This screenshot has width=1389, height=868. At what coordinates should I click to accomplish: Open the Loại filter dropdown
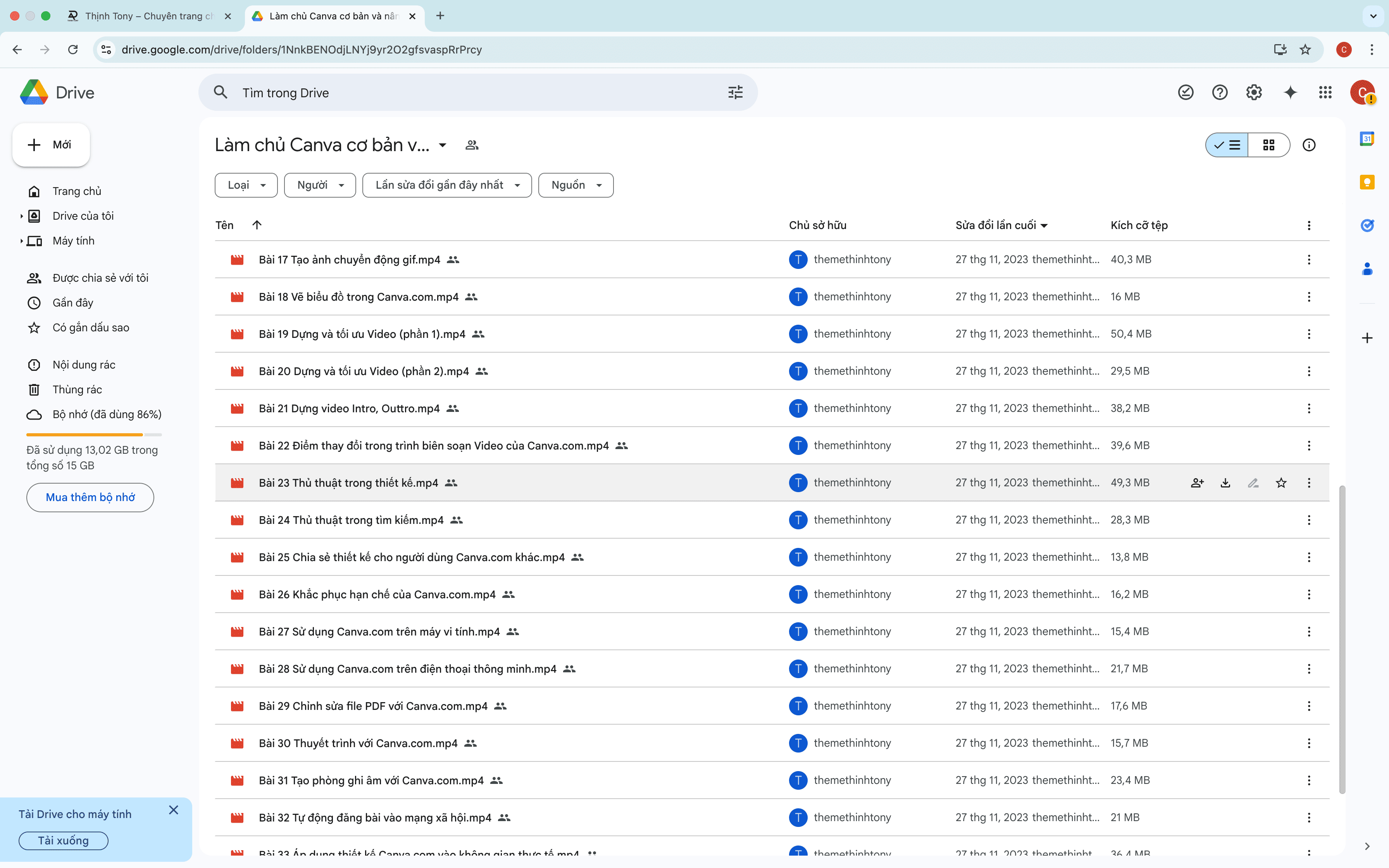coord(246,185)
